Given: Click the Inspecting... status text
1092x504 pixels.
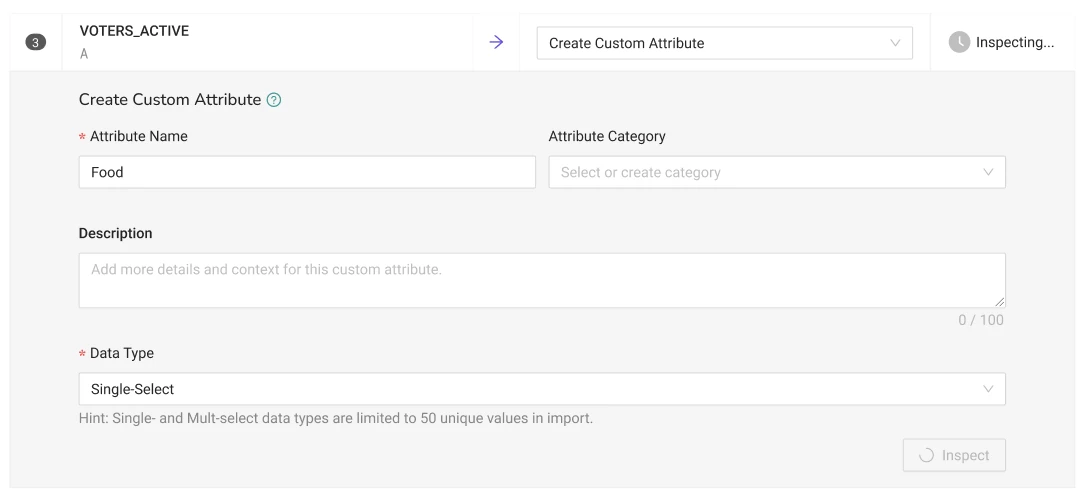Looking at the screenshot, I should point(1015,42).
